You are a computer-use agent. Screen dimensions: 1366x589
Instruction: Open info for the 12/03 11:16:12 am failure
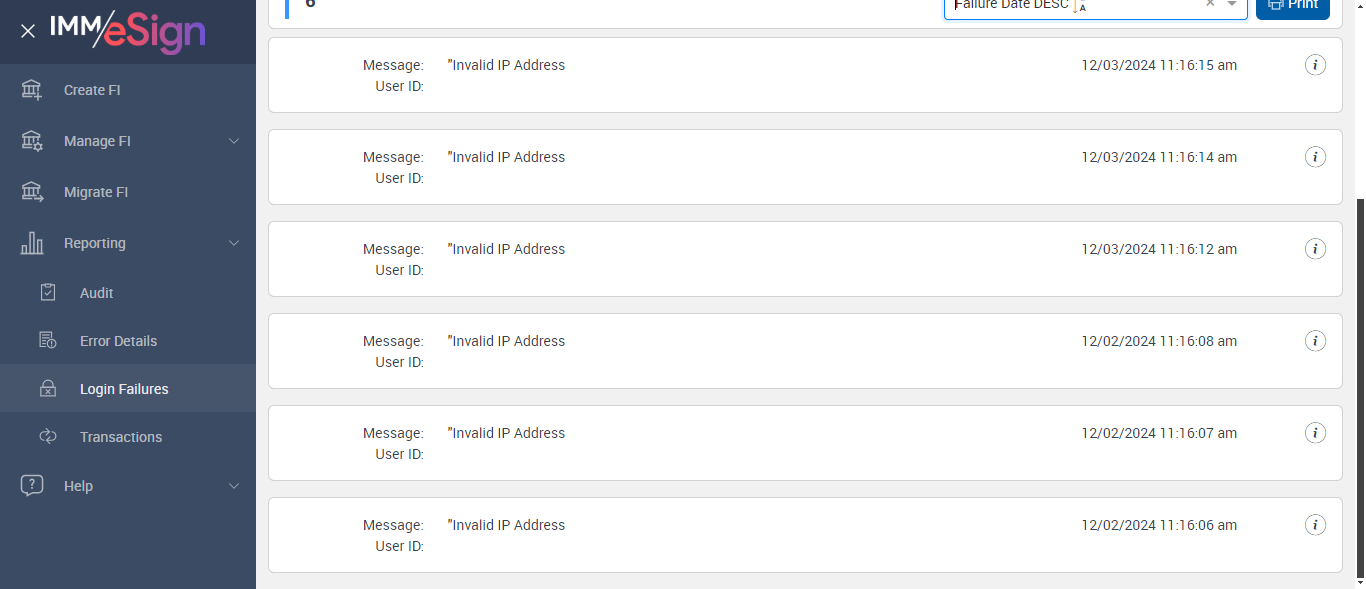1316,249
